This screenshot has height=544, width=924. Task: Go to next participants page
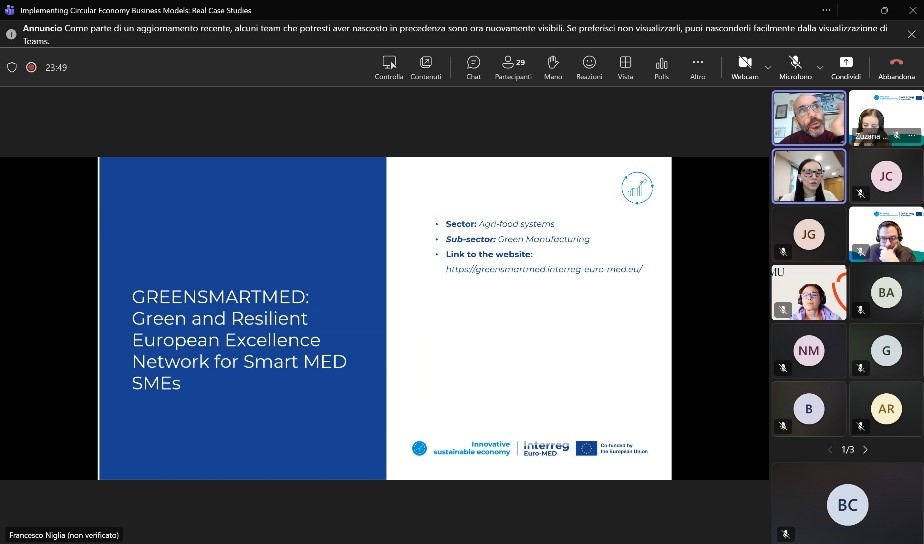(866, 450)
